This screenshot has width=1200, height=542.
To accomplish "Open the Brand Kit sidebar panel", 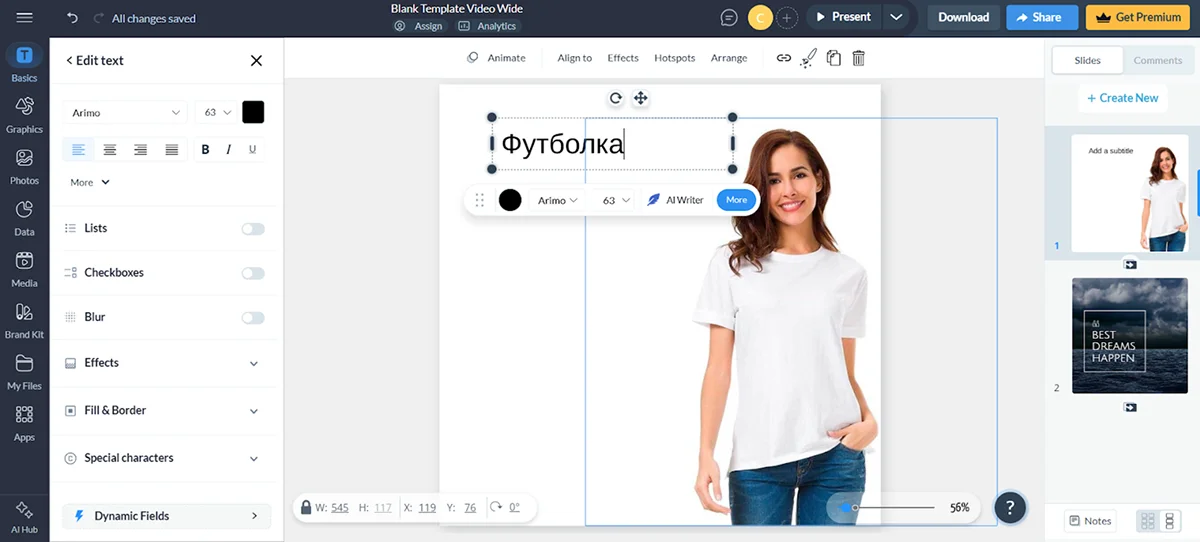I will point(24,320).
